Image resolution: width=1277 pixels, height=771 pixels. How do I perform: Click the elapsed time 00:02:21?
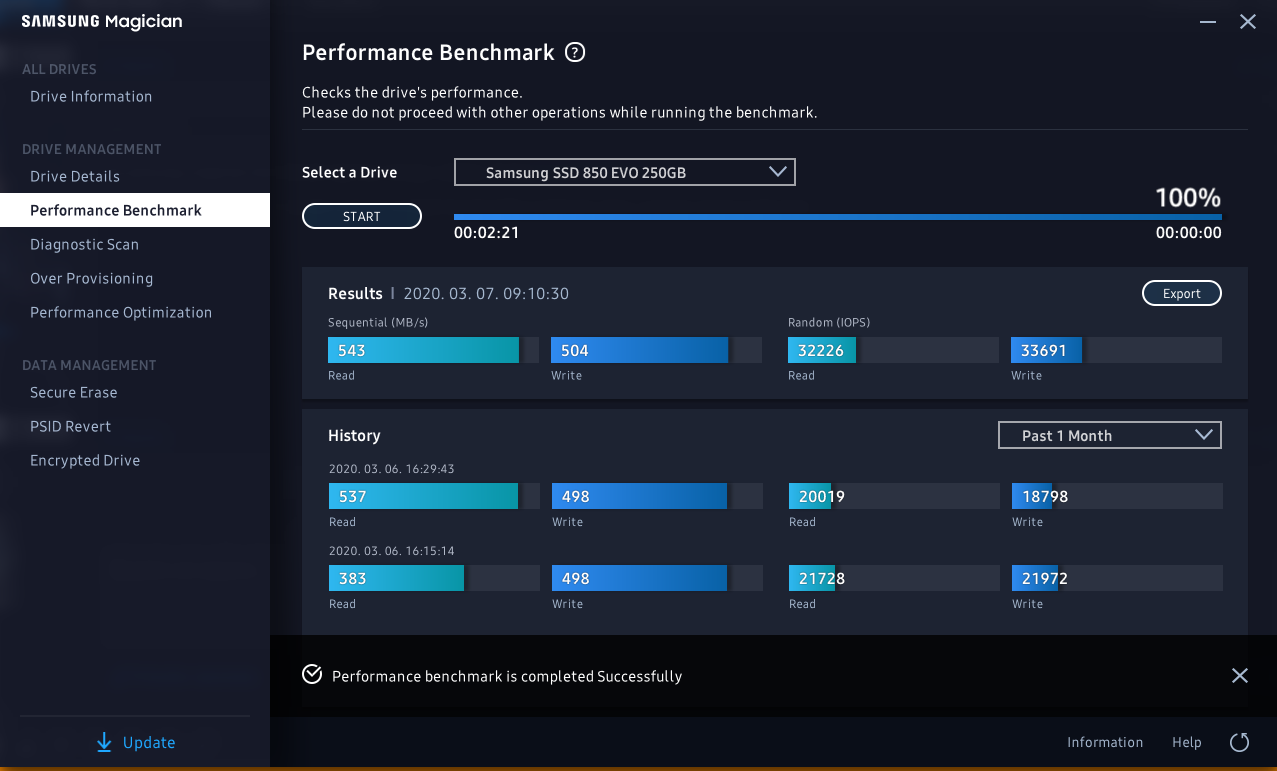(486, 233)
